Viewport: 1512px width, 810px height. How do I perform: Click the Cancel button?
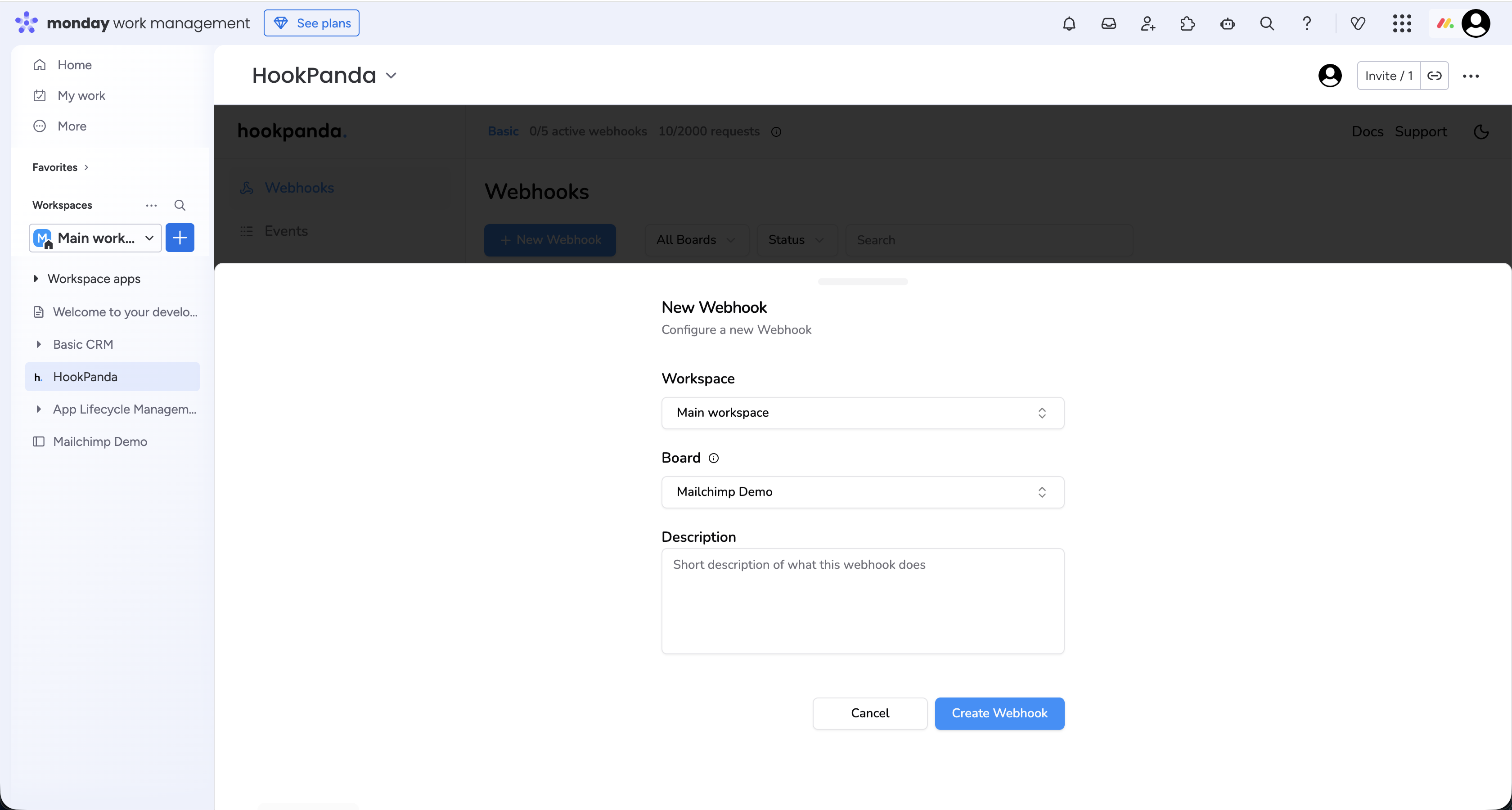869,713
